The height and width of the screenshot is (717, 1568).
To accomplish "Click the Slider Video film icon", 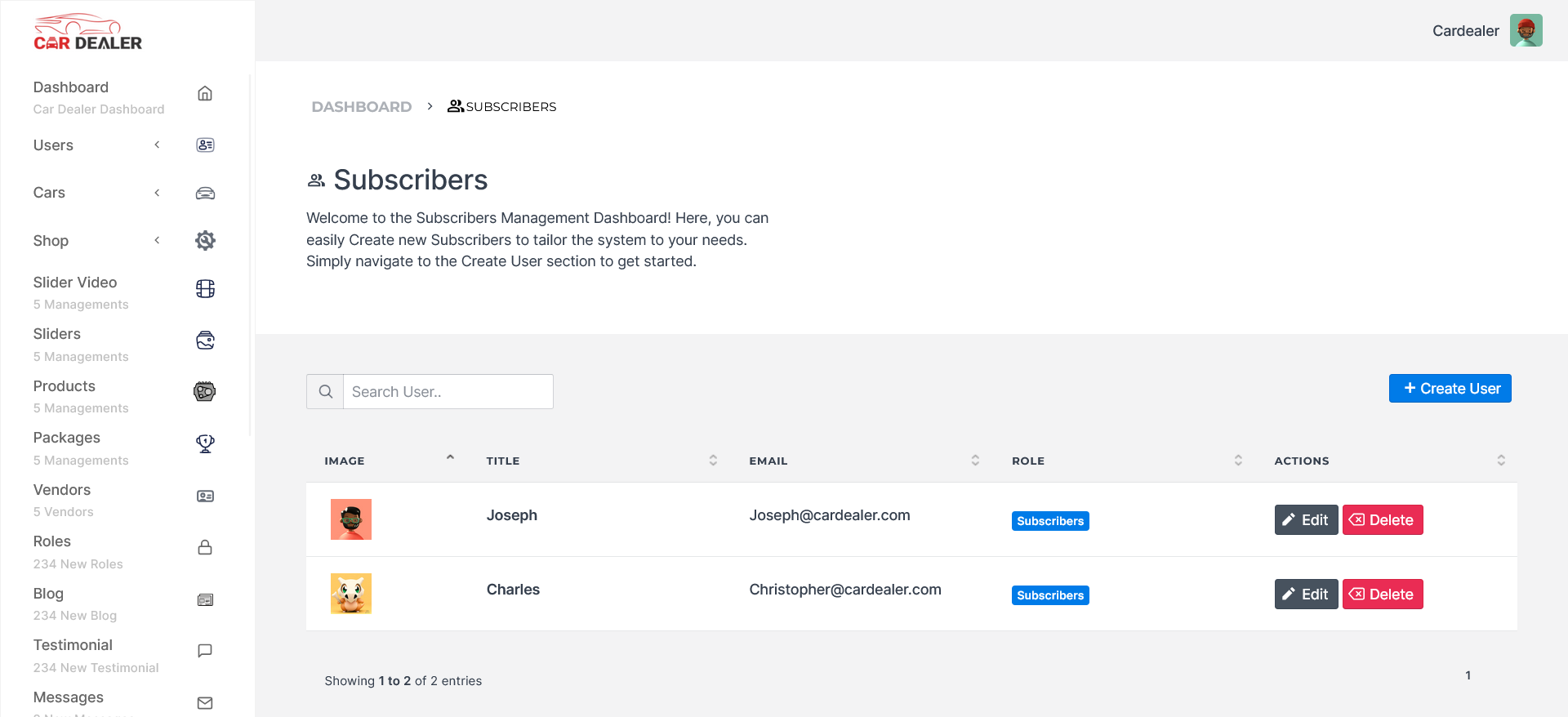I will [205, 289].
